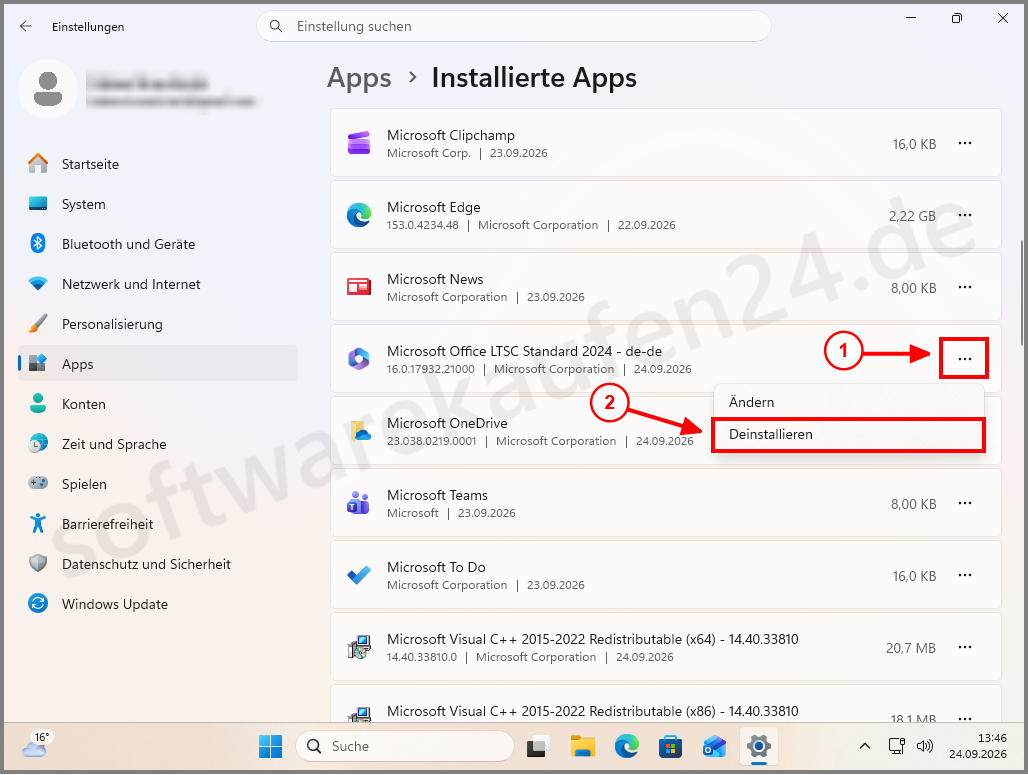Click the taskbar Suche search box
The image size is (1028, 775).
click(405, 746)
